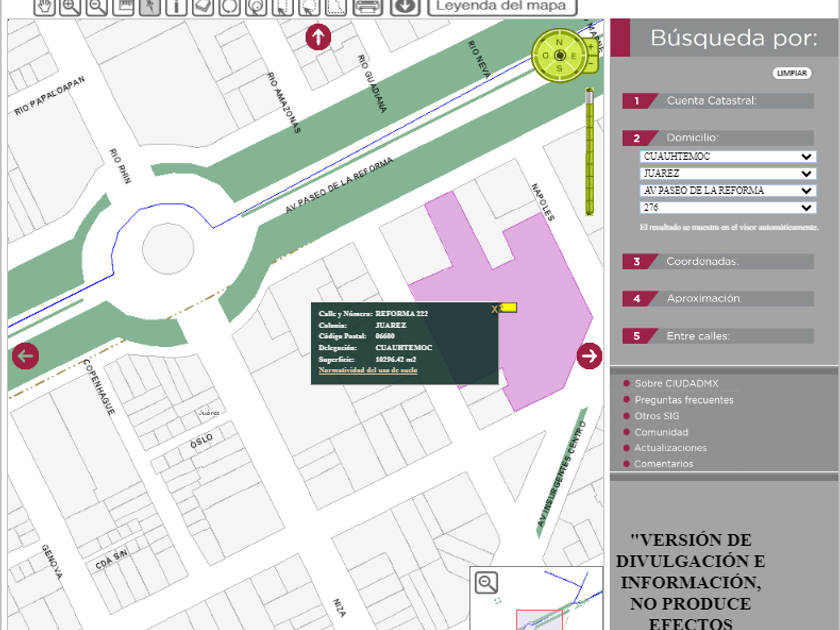Open Normatividad del uso de suelo link
The height and width of the screenshot is (630, 840).
(368, 370)
